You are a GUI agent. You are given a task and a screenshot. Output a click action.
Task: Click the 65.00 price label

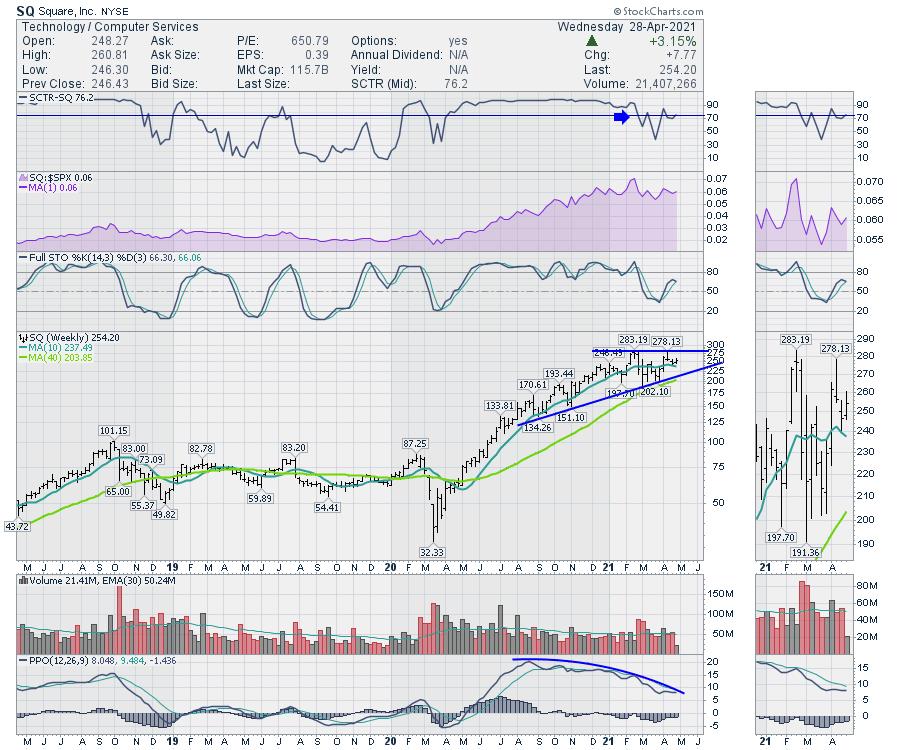click(x=118, y=491)
